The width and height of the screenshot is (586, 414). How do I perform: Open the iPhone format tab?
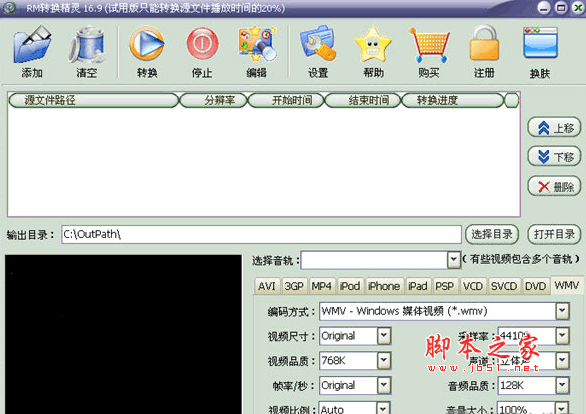click(384, 286)
